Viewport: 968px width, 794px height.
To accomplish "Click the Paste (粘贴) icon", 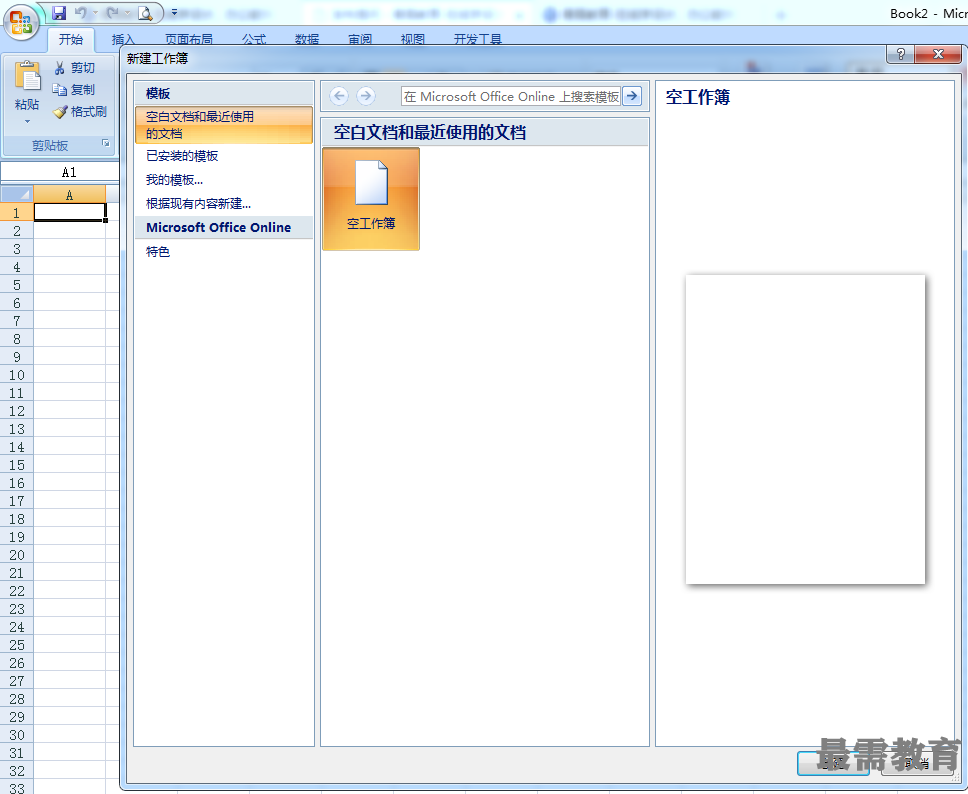I will 27,76.
